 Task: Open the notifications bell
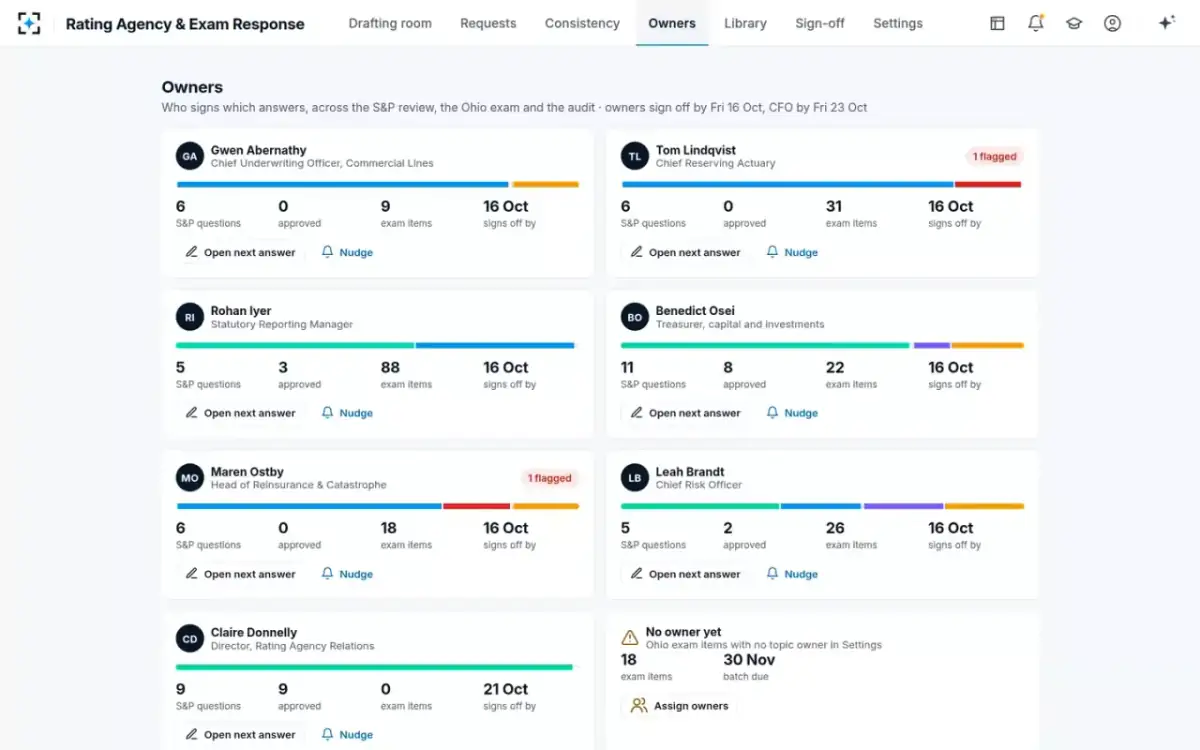1036,23
